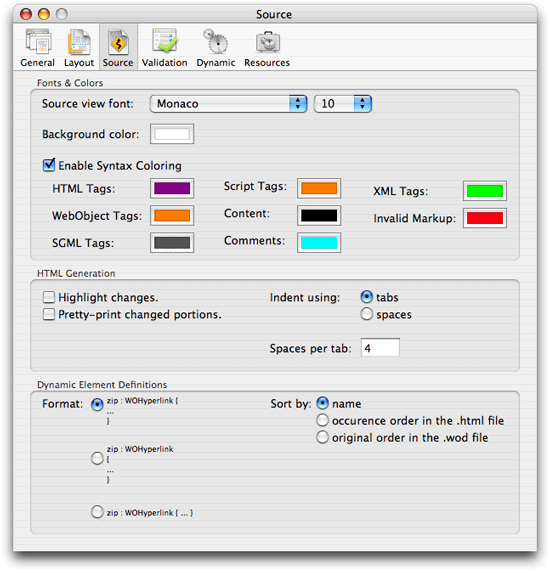
Task: Open the Monaco source font dropdown
Action: coord(228,104)
